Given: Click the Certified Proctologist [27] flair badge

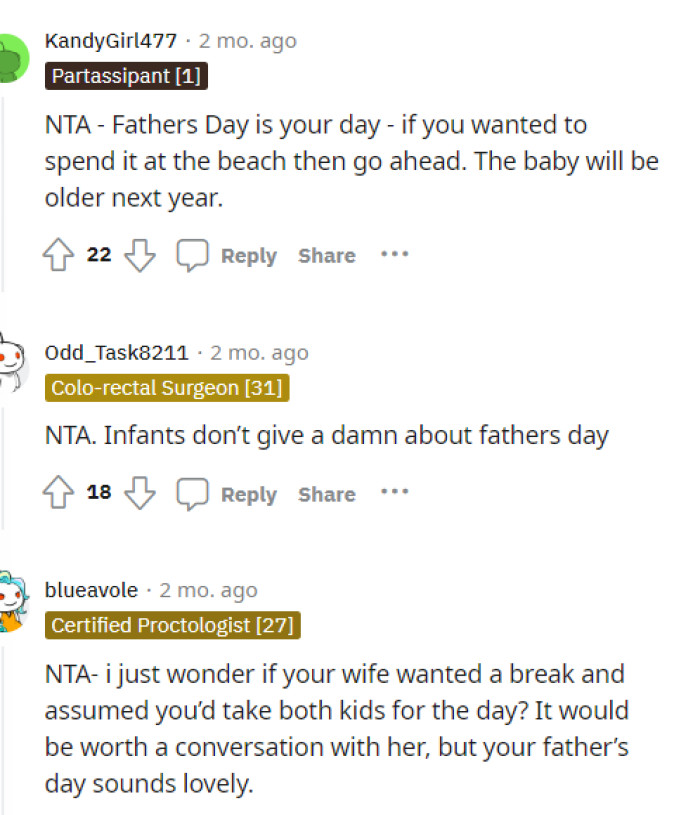Looking at the screenshot, I should pos(172,626).
